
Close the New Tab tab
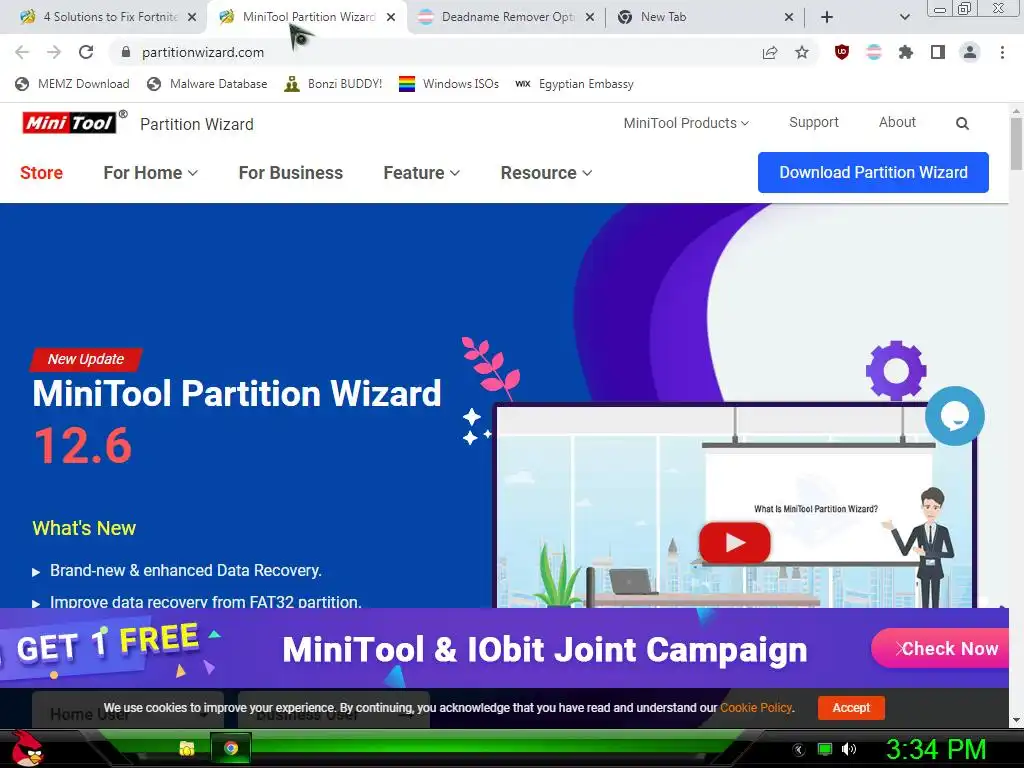point(789,17)
